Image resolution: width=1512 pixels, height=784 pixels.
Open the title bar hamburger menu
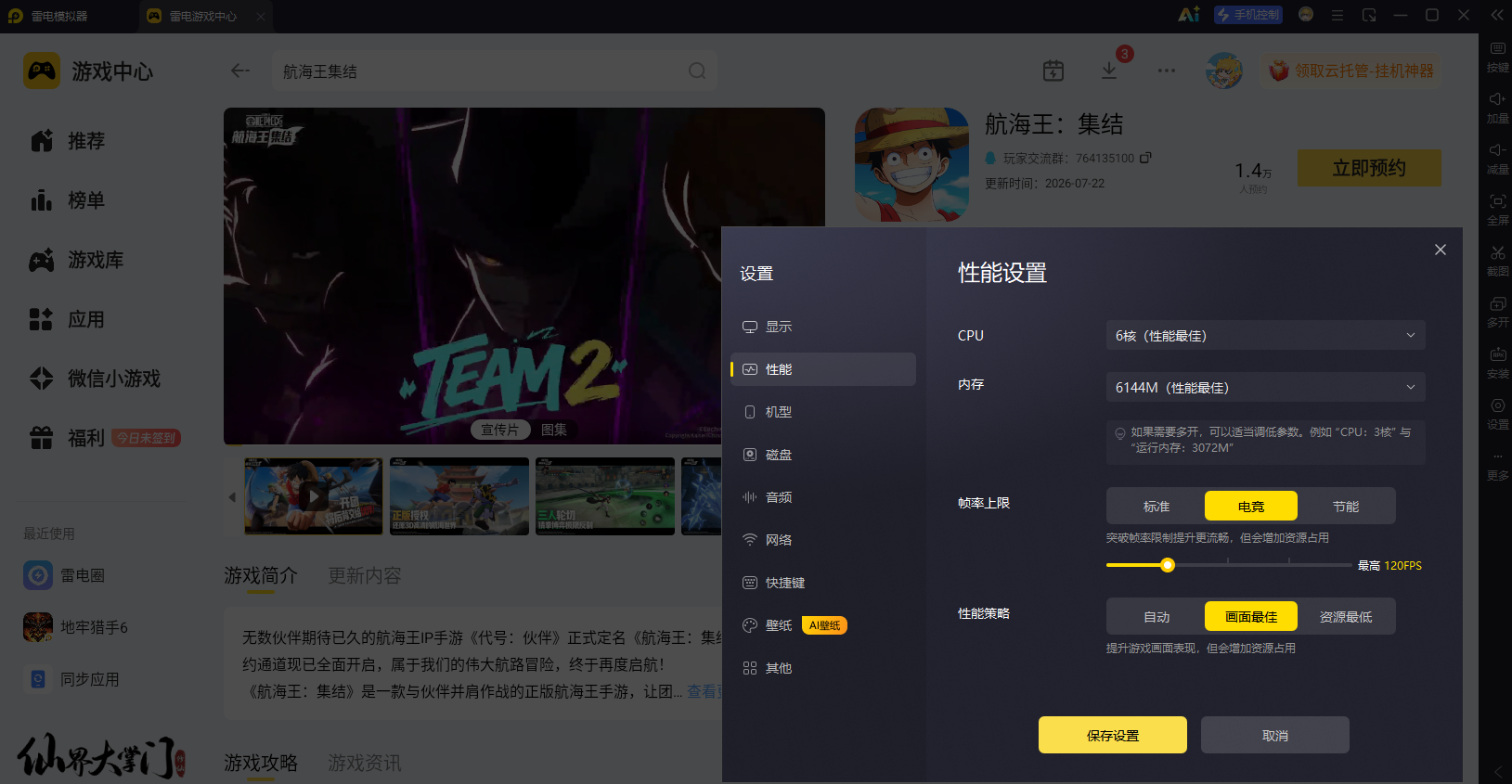click(1338, 15)
